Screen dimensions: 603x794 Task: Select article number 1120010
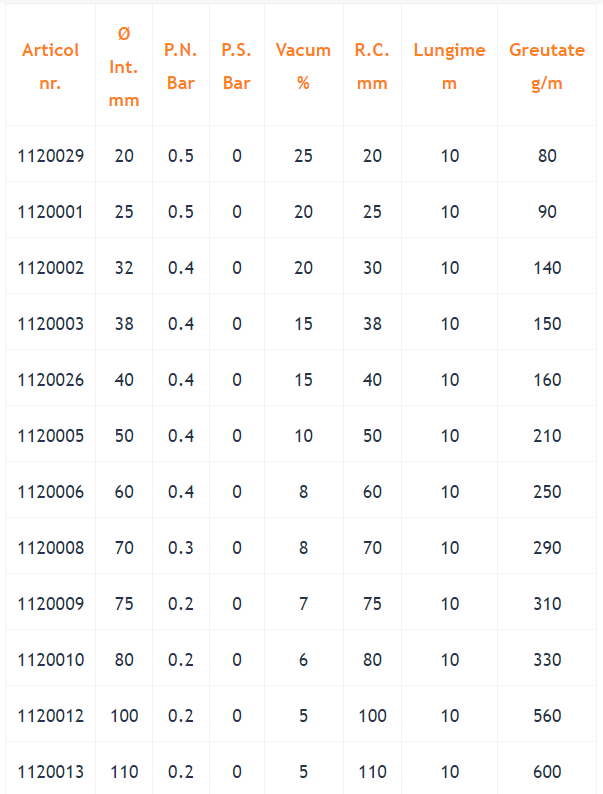pyautogui.click(x=51, y=660)
